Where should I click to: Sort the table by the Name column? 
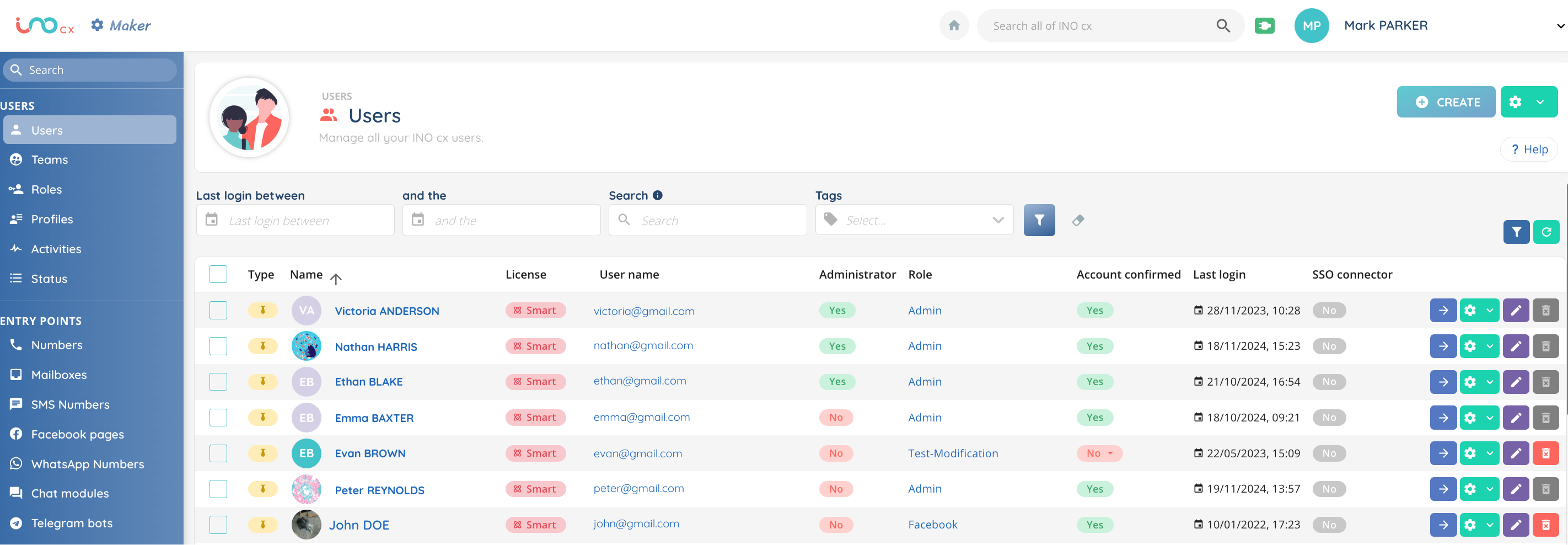point(306,275)
